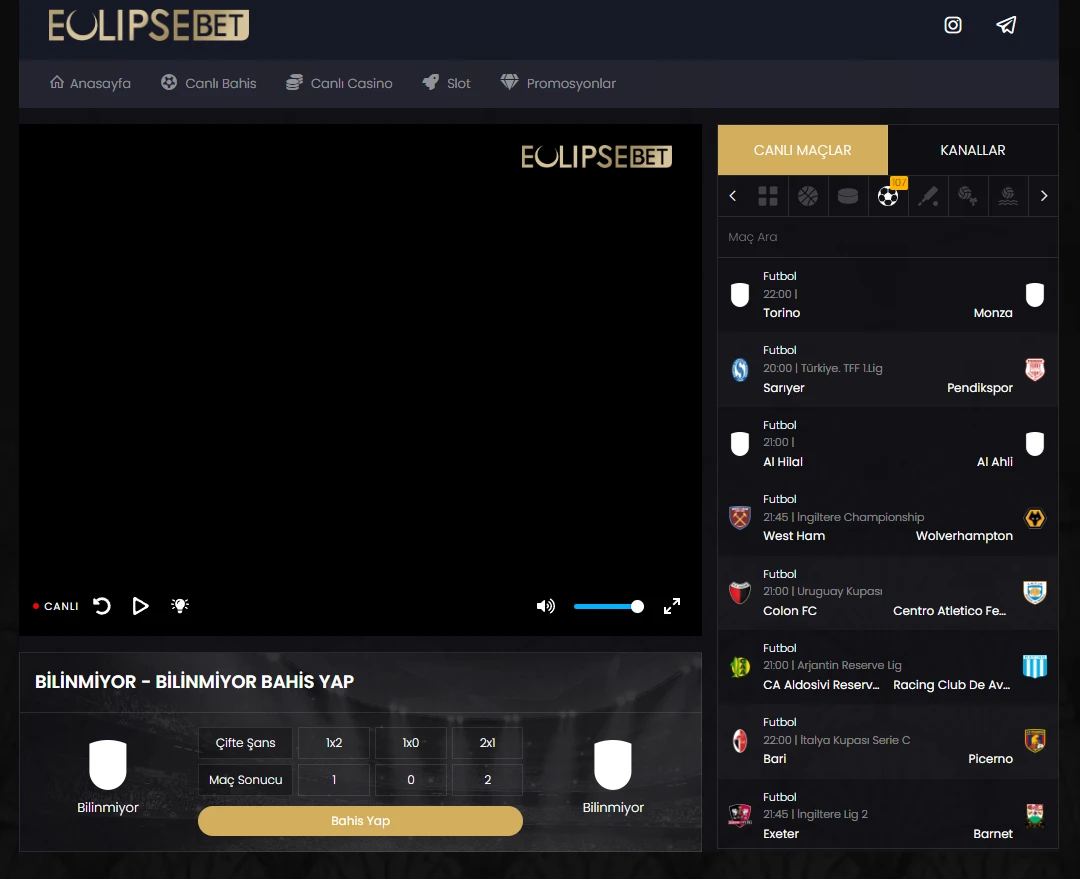The width and height of the screenshot is (1080, 879).
Task: Select West Ham vs Wolverhampton match
Action: click(x=888, y=518)
